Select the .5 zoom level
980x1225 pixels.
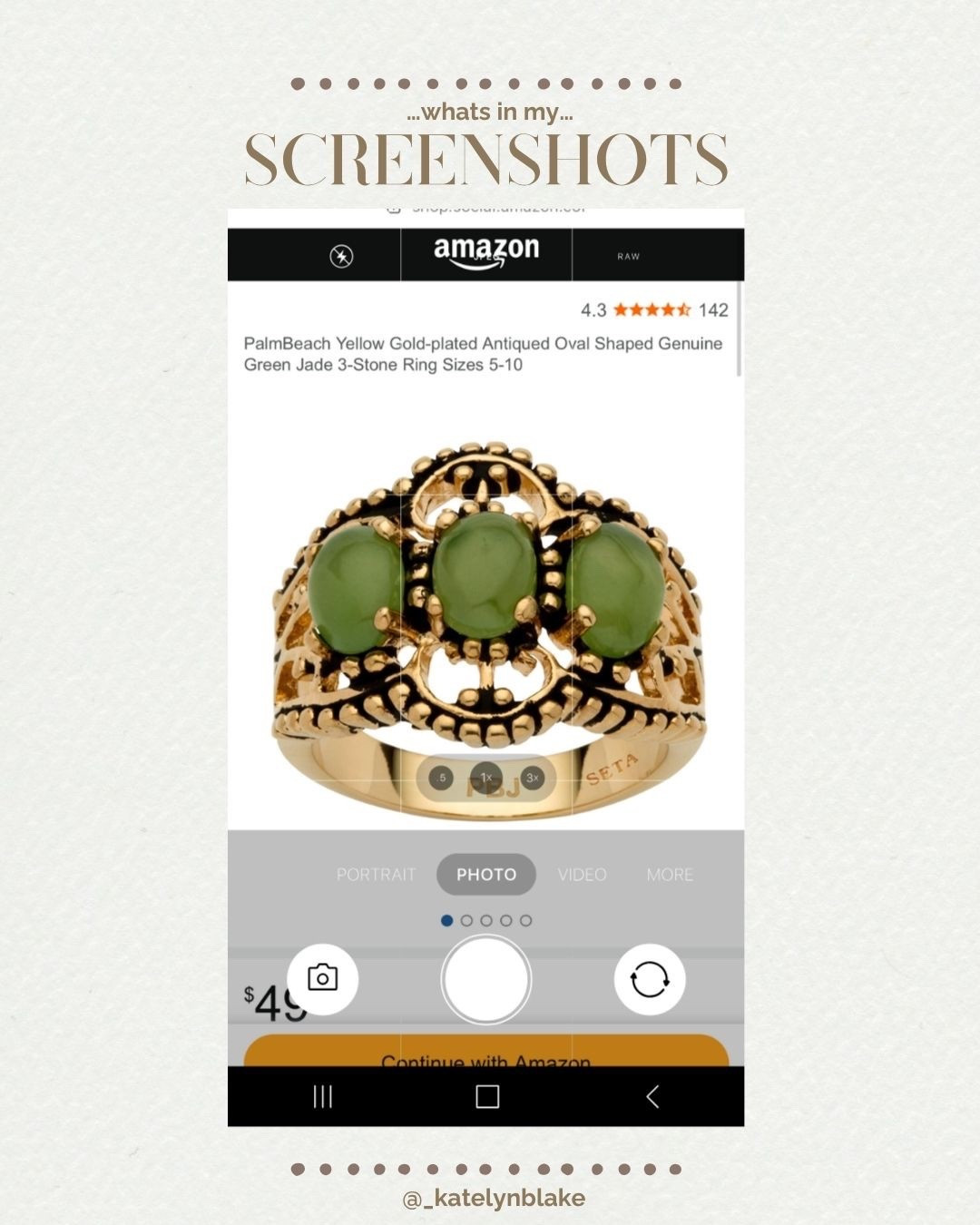tap(441, 778)
